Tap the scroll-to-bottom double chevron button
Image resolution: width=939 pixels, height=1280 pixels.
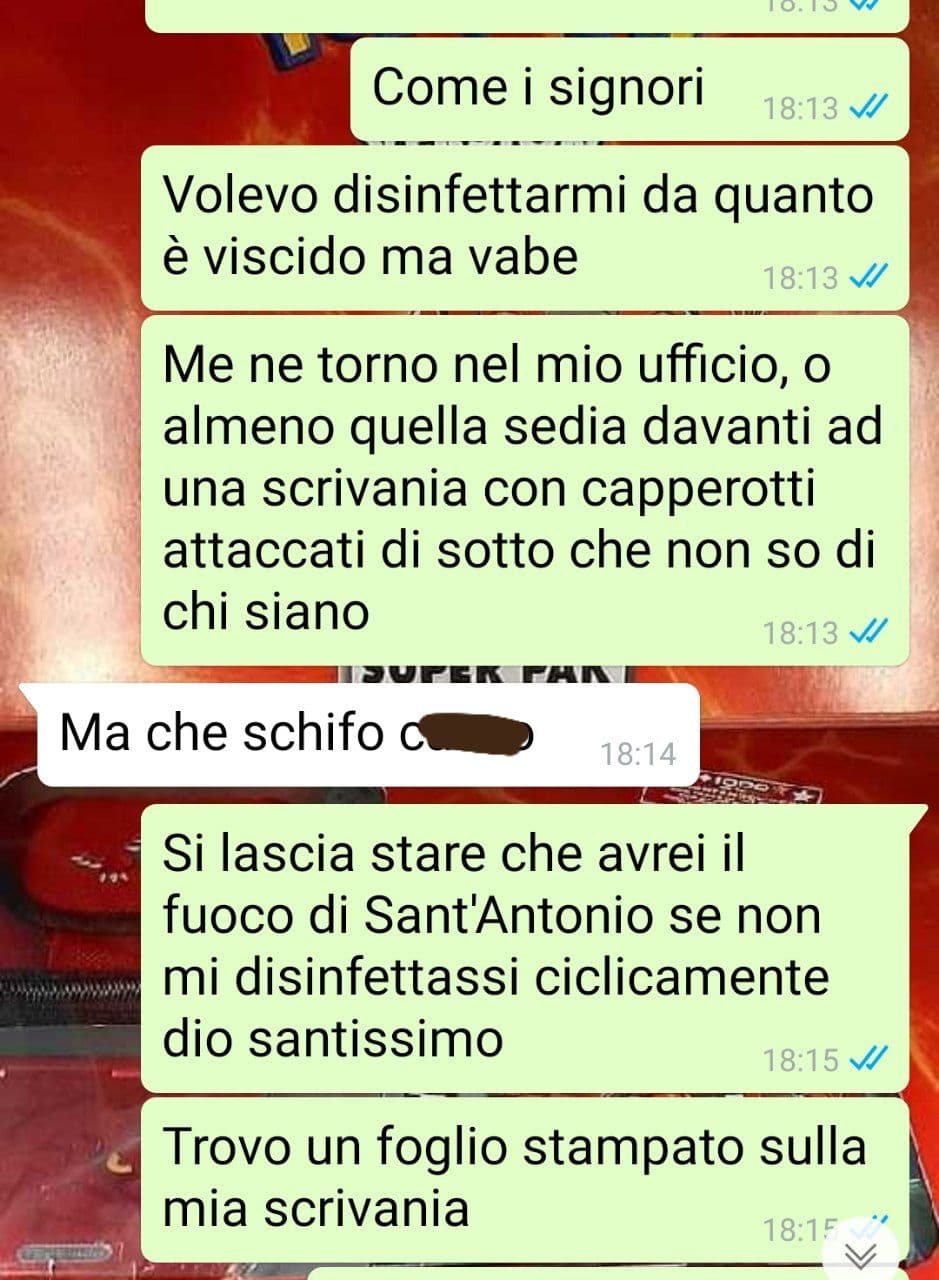861,1254
